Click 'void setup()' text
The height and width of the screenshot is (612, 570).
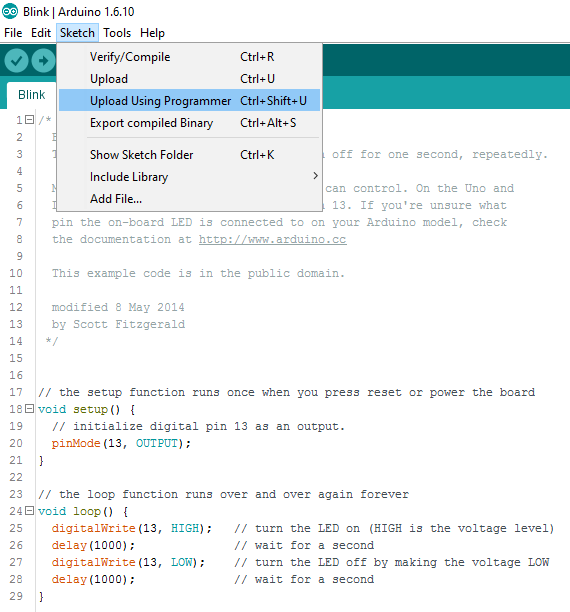pos(79,409)
